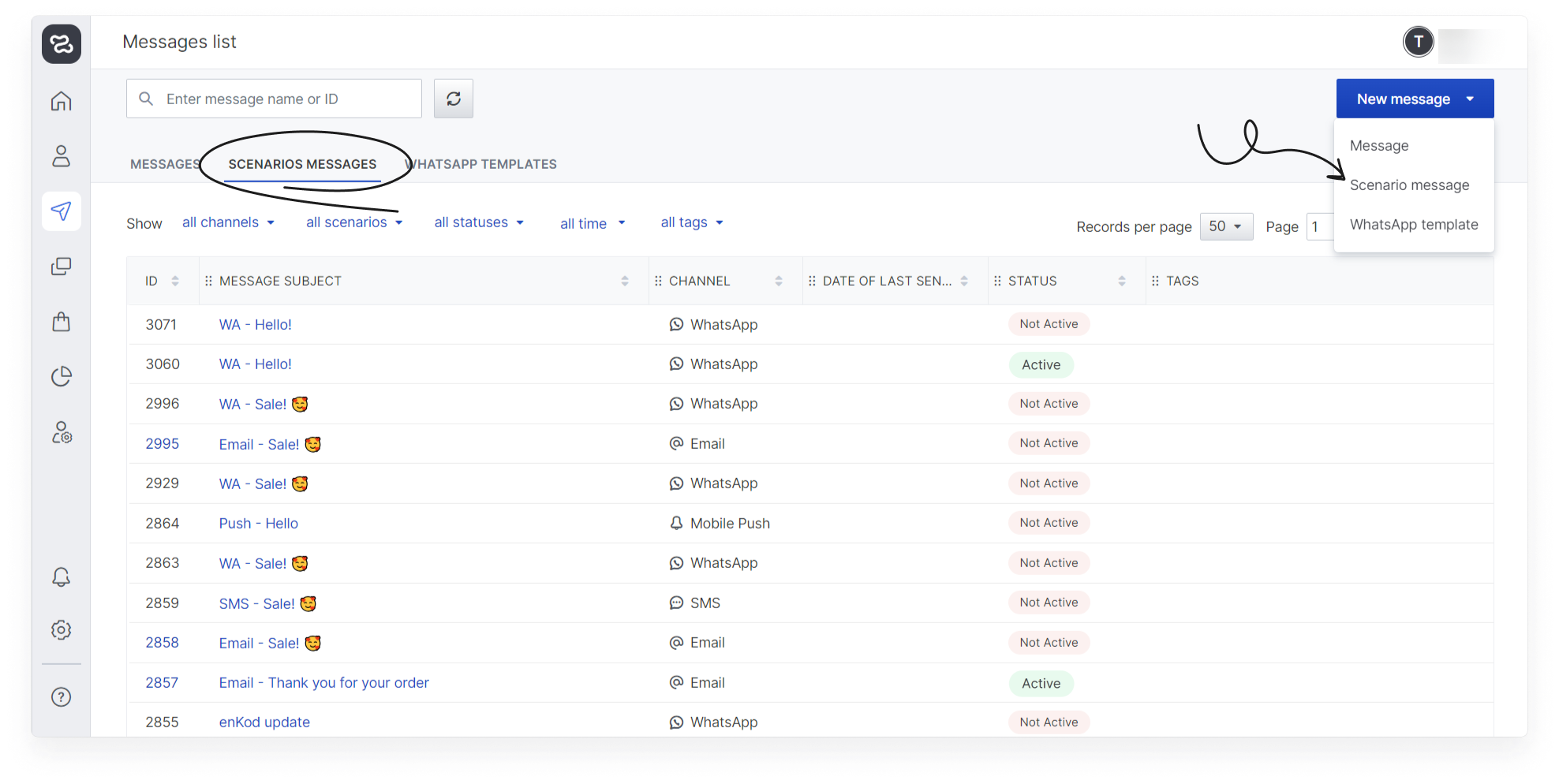Open the home dashboard icon in sidebar
This screenshot has height=784, width=1559.
coord(62,101)
